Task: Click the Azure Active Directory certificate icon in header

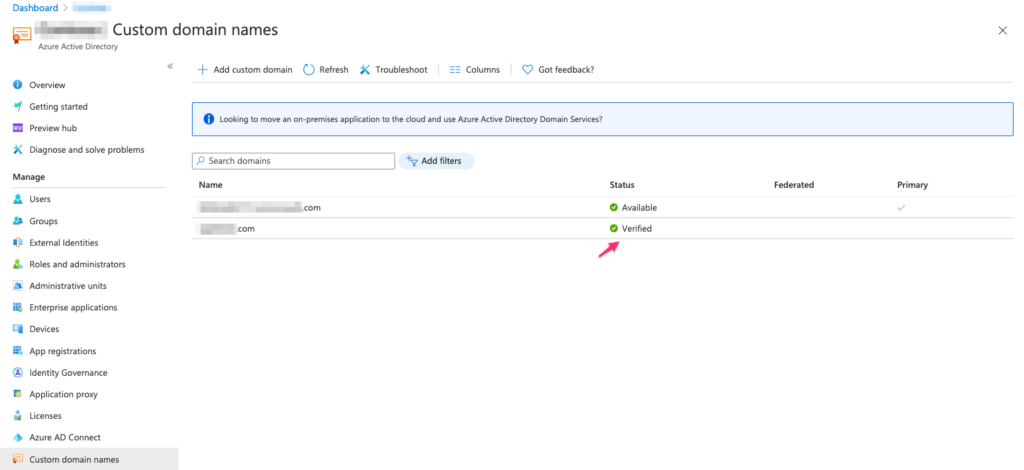Action: click(22, 34)
